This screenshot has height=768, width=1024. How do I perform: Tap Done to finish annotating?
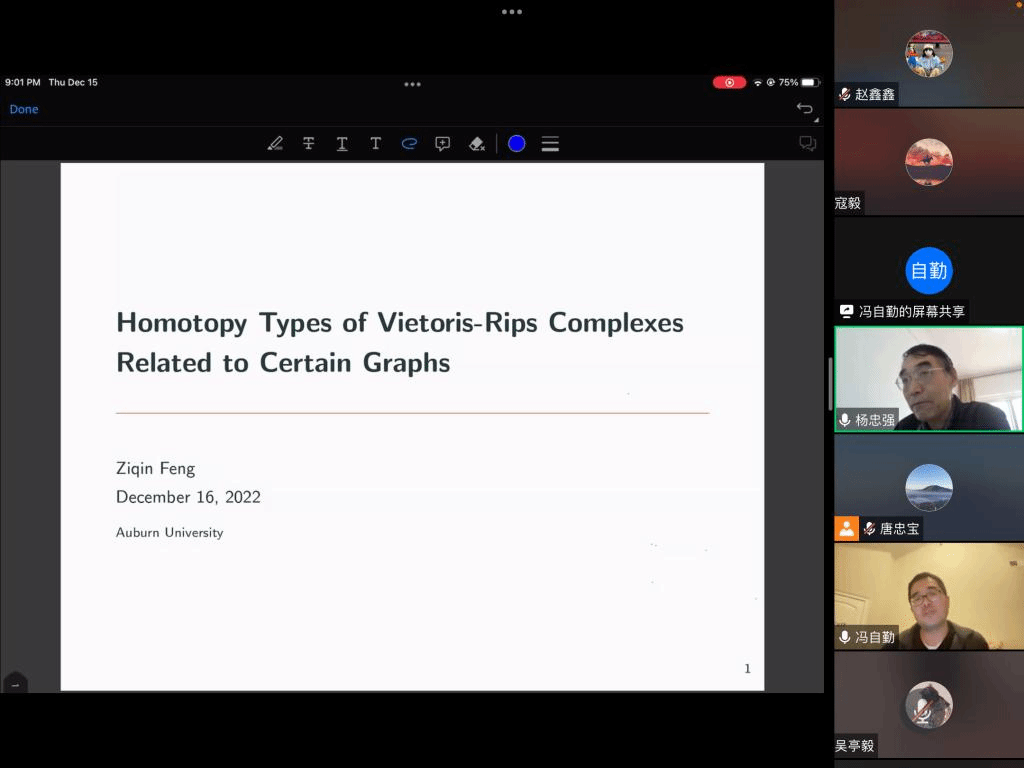tap(24, 109)
